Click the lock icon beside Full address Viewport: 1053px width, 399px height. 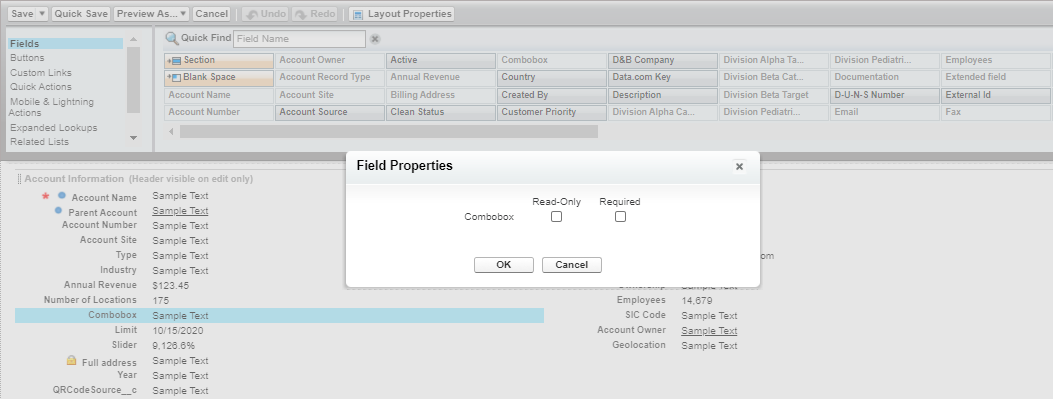(71, 361)
